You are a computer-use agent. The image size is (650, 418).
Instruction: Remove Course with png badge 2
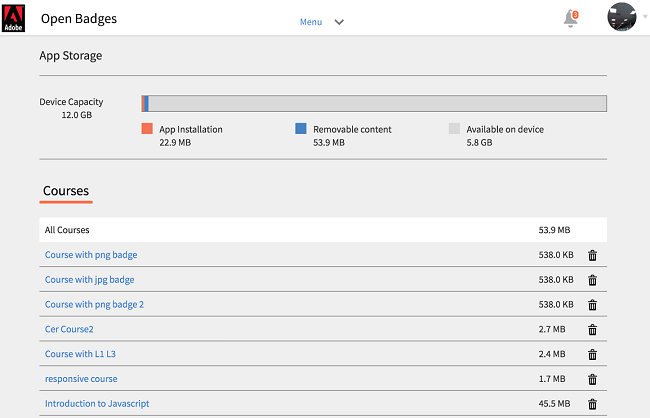point(592,305)
